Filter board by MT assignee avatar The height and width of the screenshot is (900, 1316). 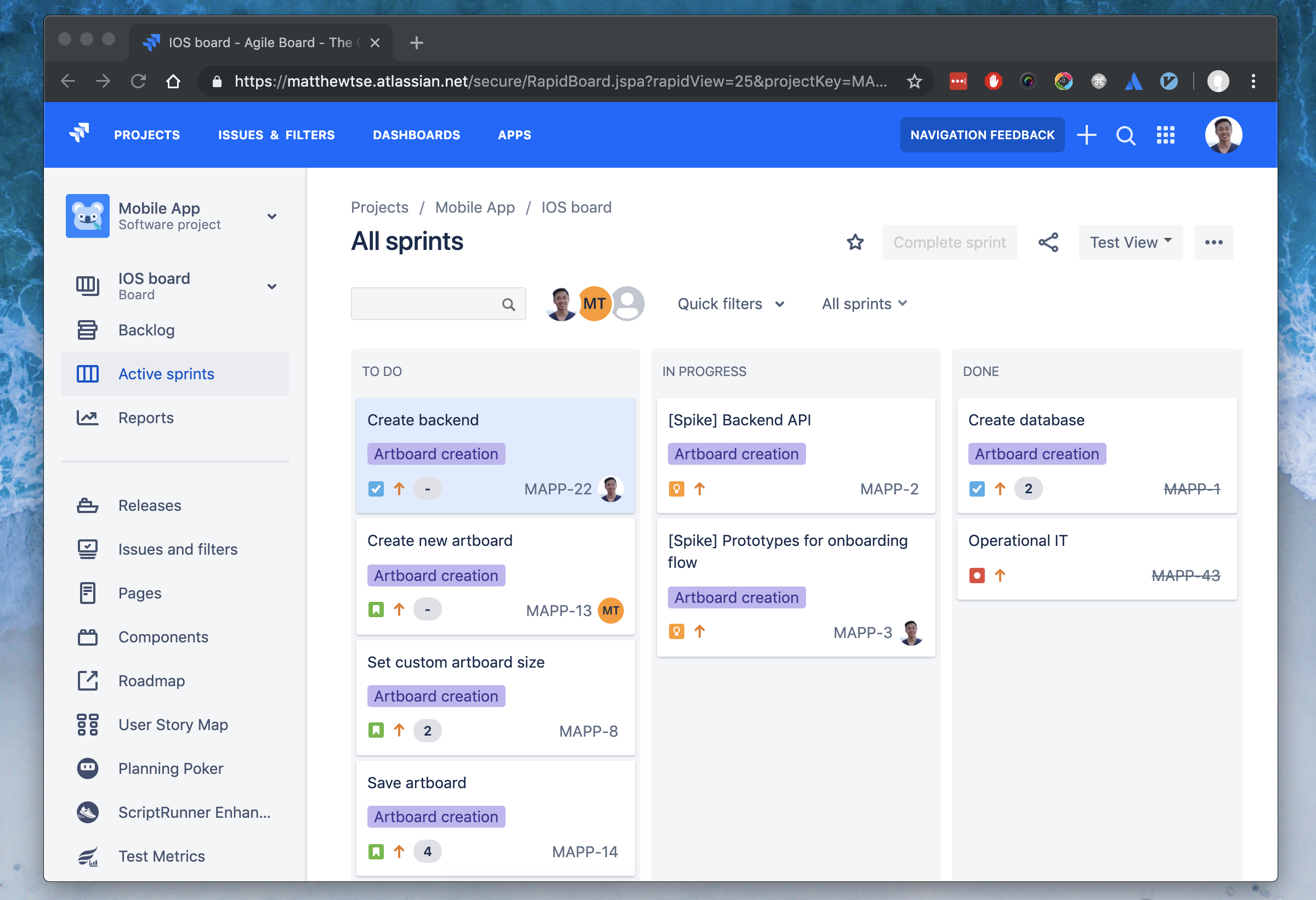(594, 304)
